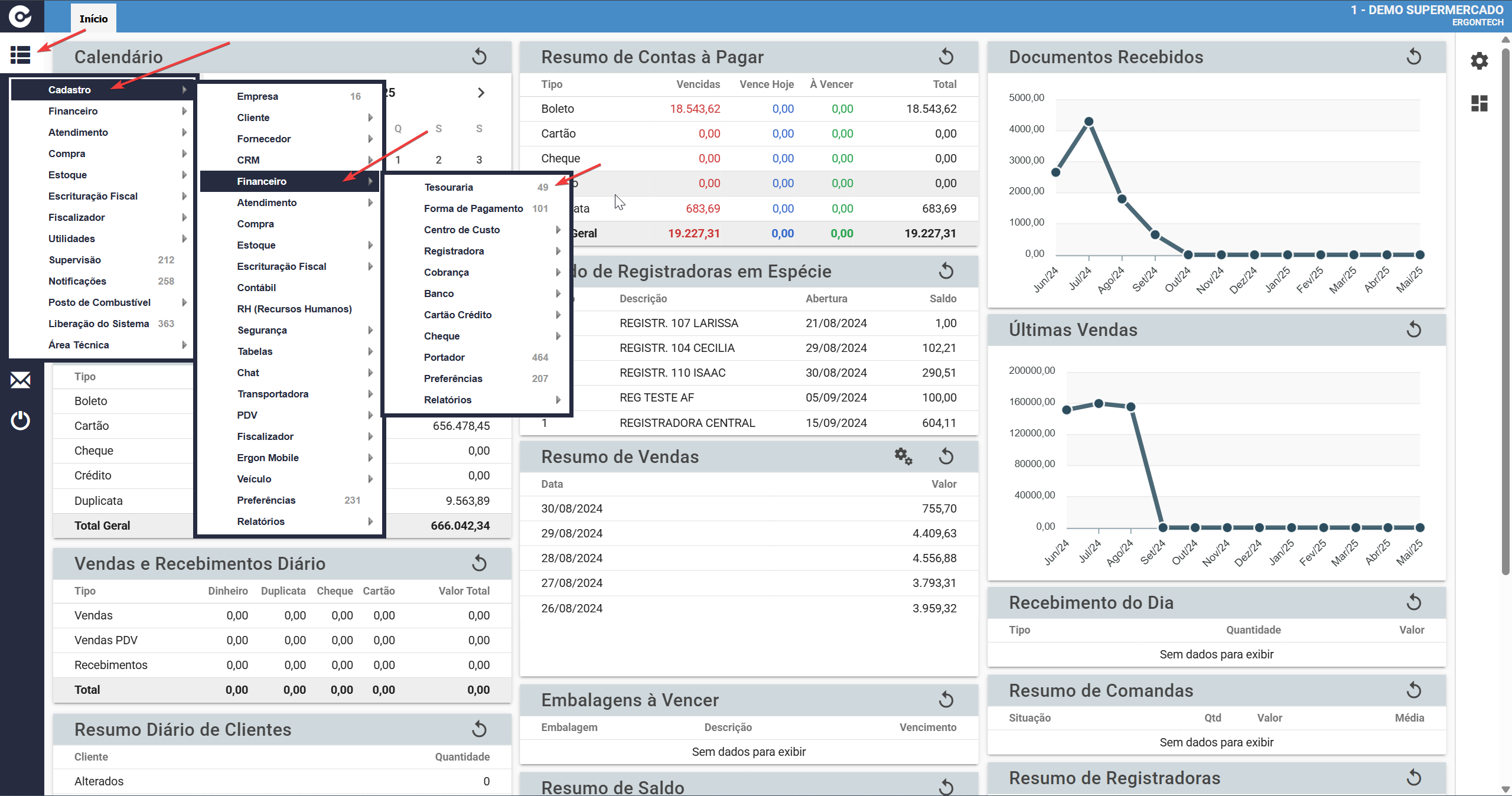Expand Cartão Crédito submenu
This screenshot has width=1512, height=796.
(477, 315)
